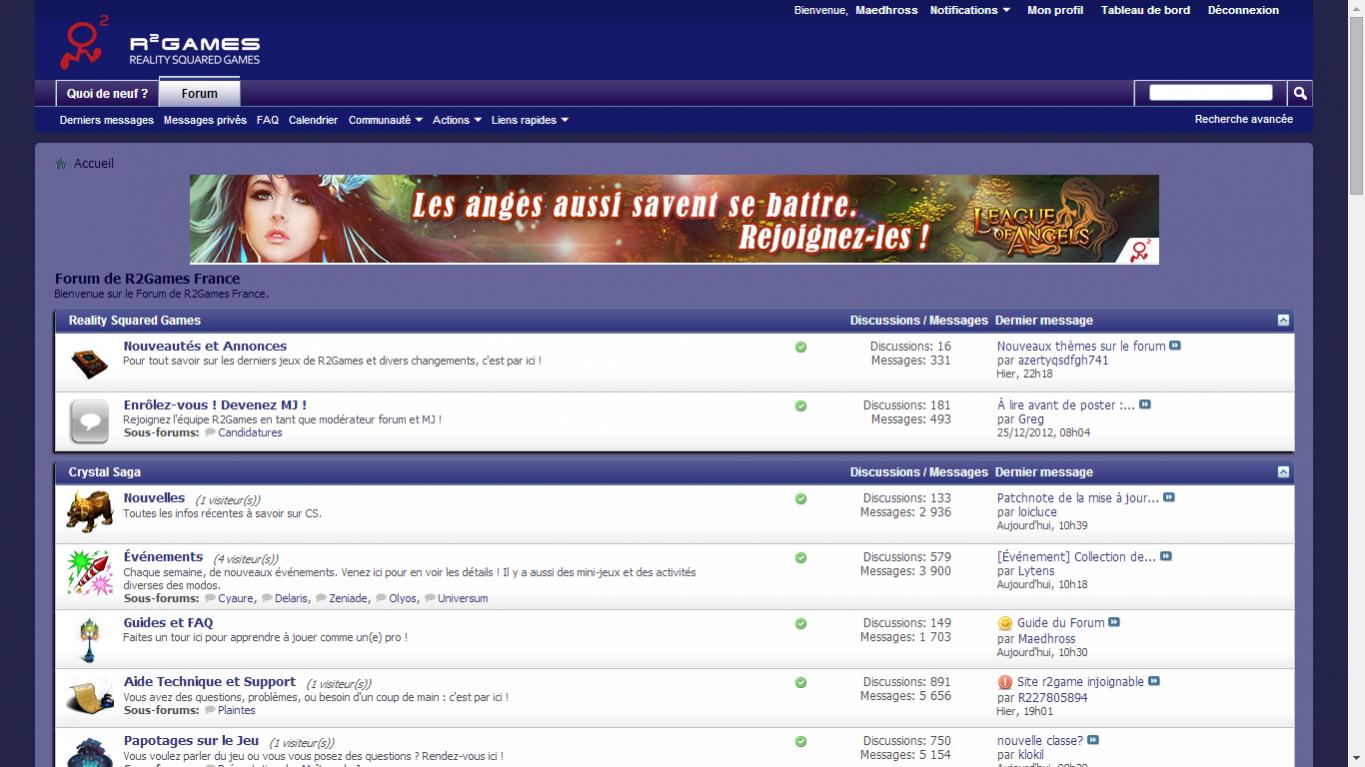Open the Notifications dropdown

(x=969, y=10)
